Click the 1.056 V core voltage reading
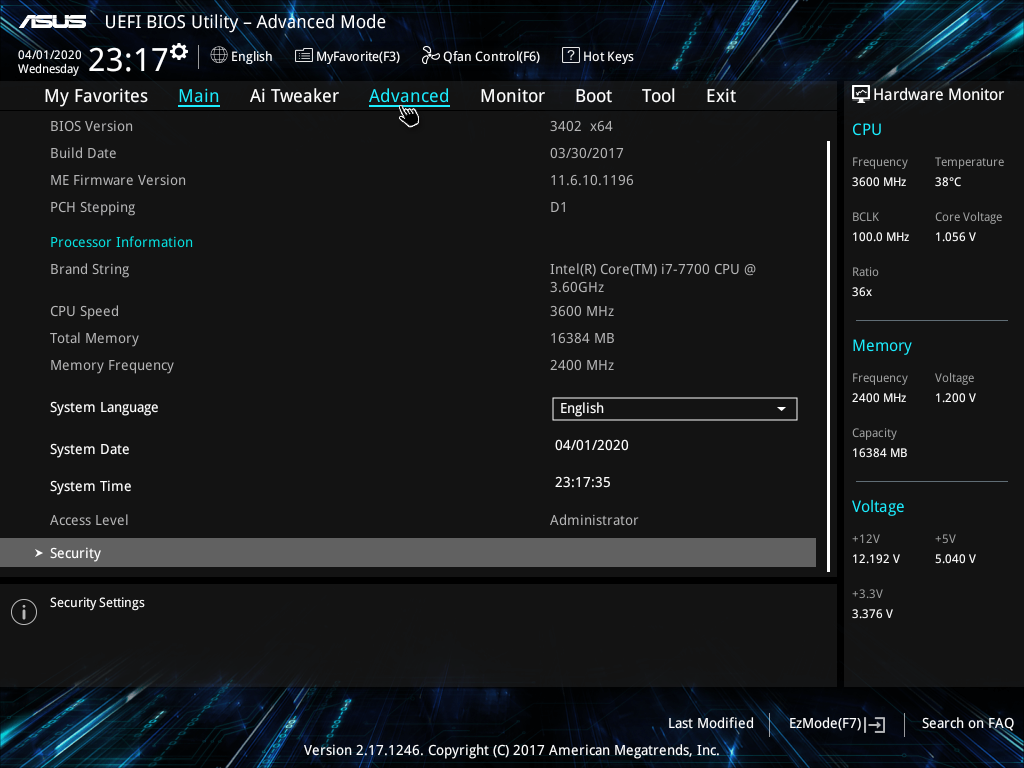This screenshot has width=1024, height=768. point(955,237)
